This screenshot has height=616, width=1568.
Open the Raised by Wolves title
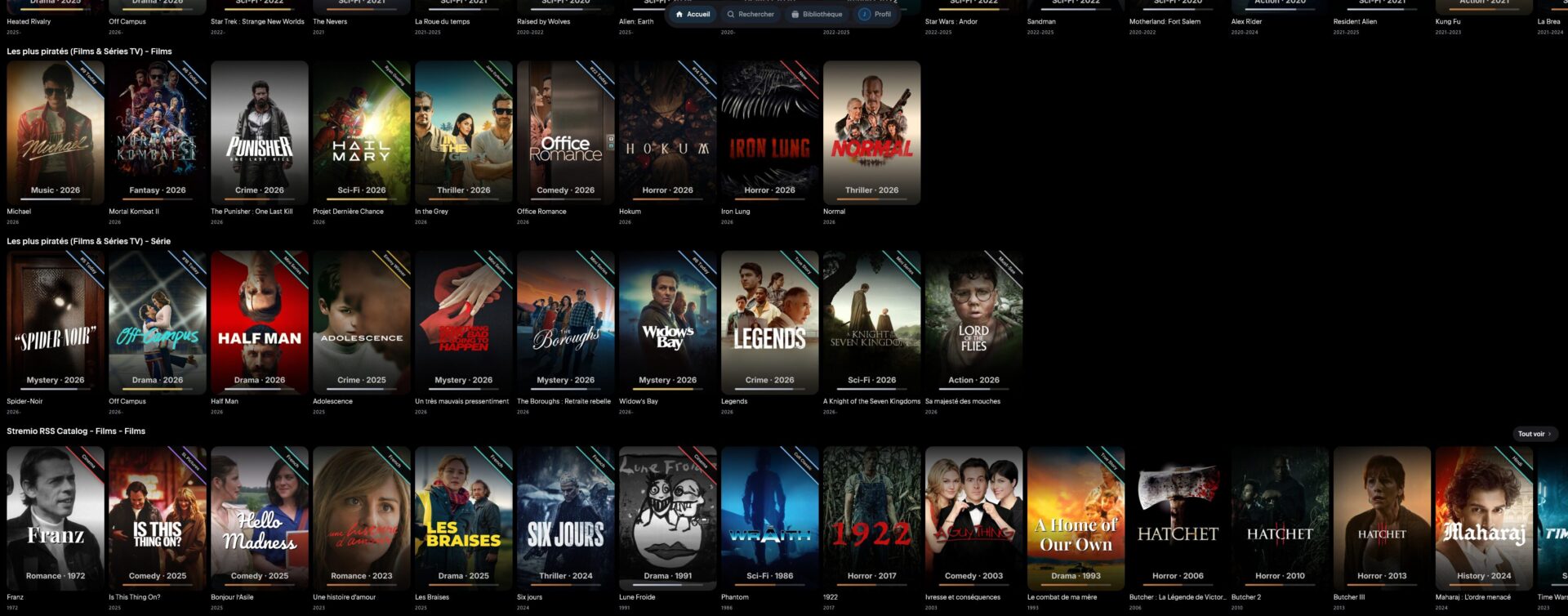point(544,22)
